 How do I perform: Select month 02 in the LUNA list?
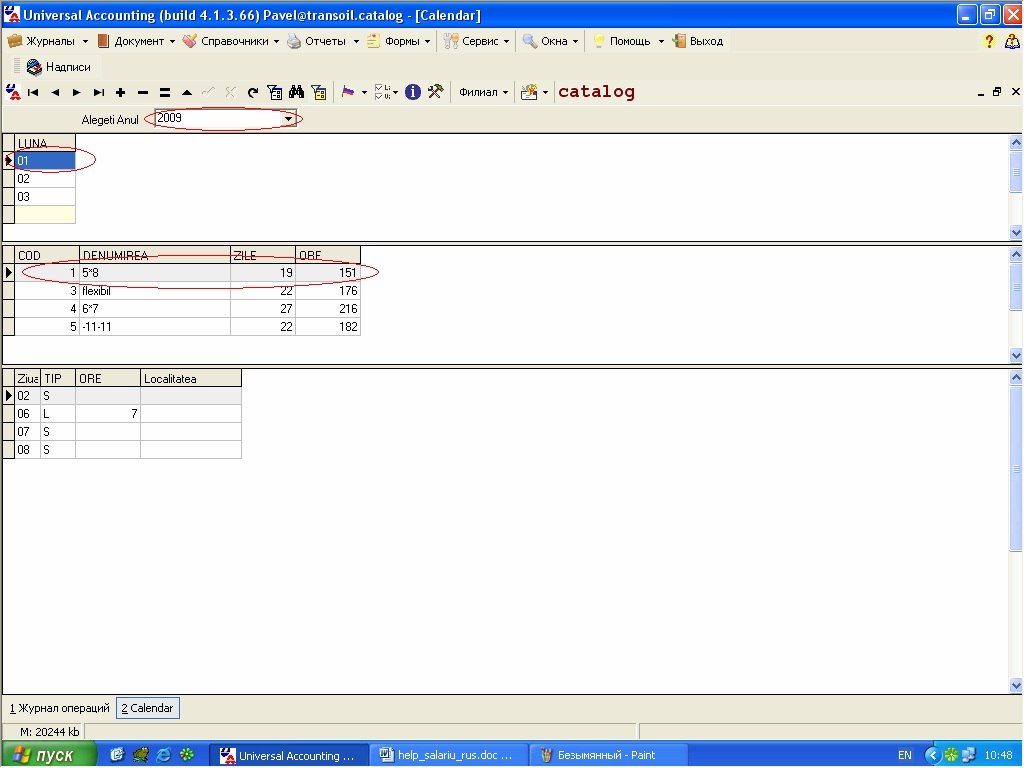point(45,178)
